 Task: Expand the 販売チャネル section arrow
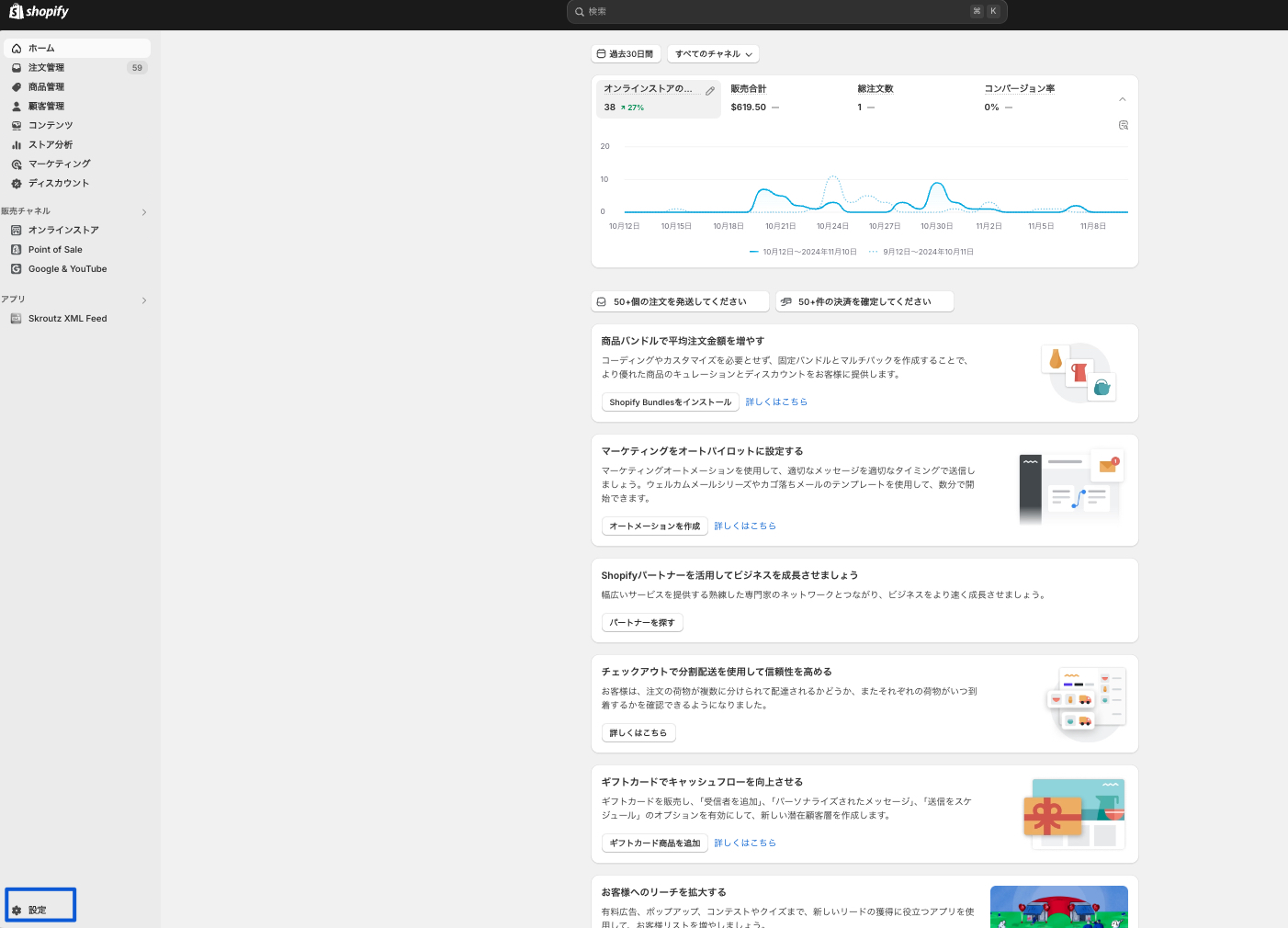(144, 212)
